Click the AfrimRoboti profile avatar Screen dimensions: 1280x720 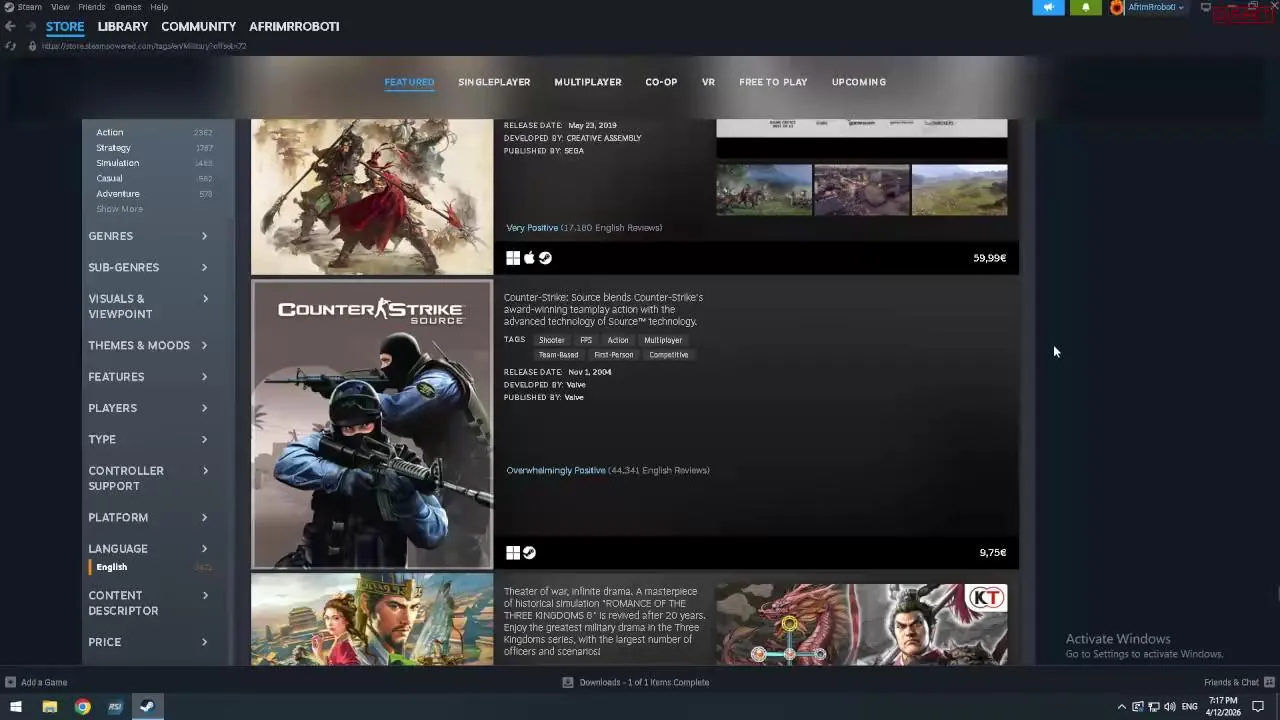(x=1117, y=7)
